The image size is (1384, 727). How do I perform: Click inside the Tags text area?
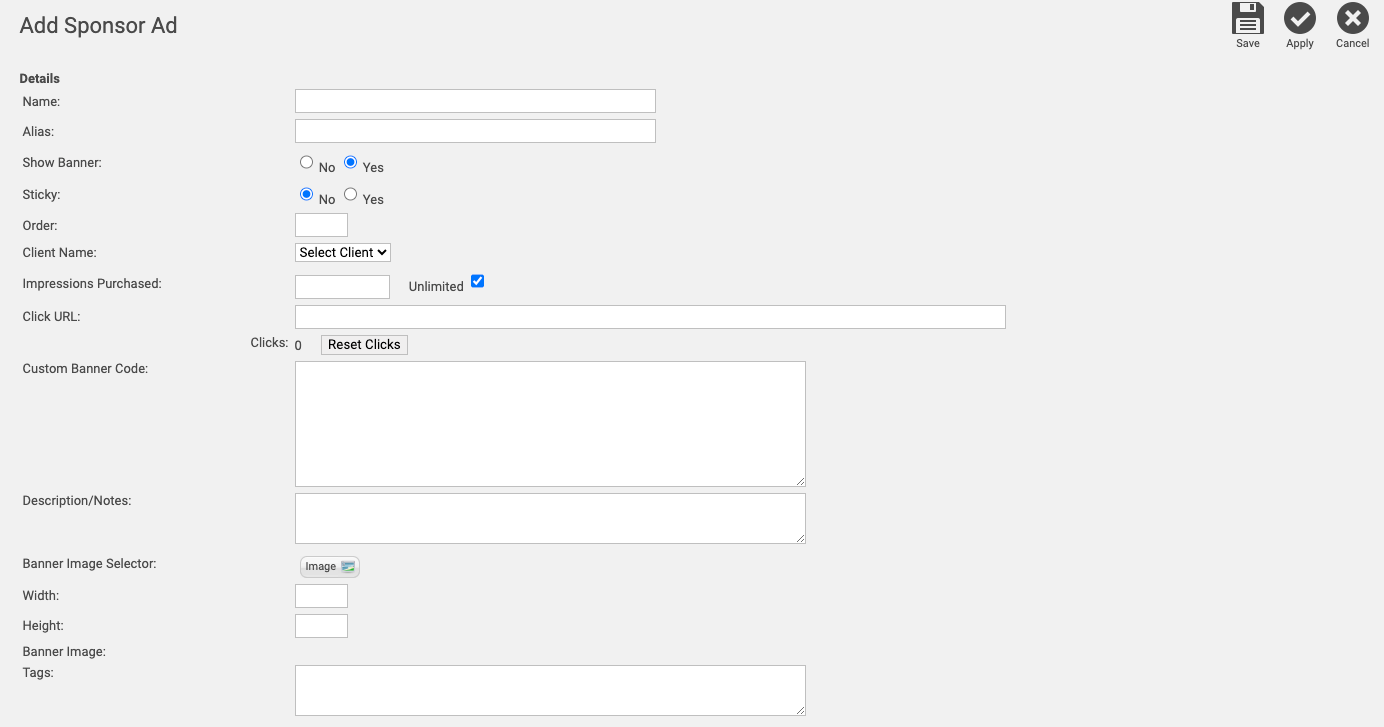click(x=550, y=690)
